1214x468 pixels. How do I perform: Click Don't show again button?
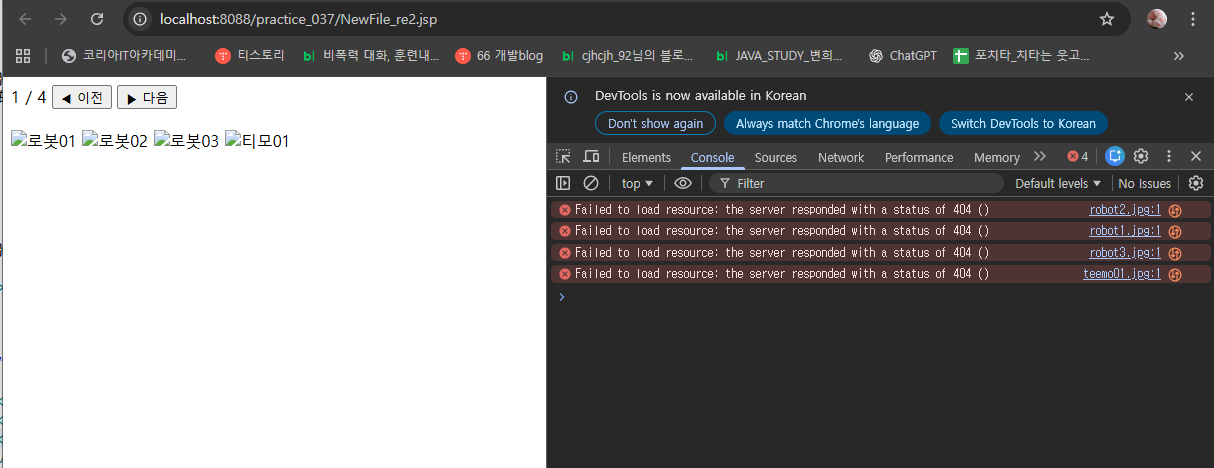click(x=655, y=123)
